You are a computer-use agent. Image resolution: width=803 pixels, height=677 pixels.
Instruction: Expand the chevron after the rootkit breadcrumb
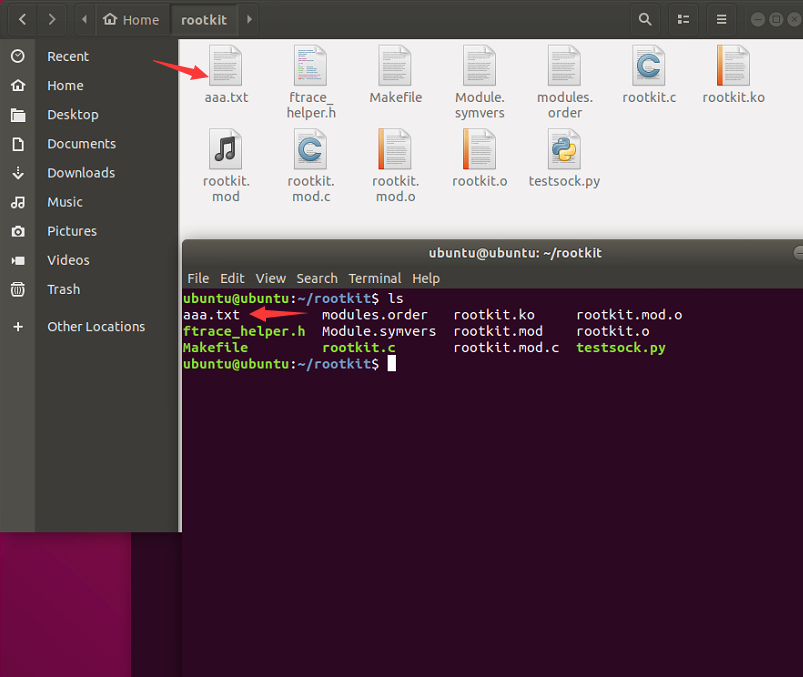(247, 19)
